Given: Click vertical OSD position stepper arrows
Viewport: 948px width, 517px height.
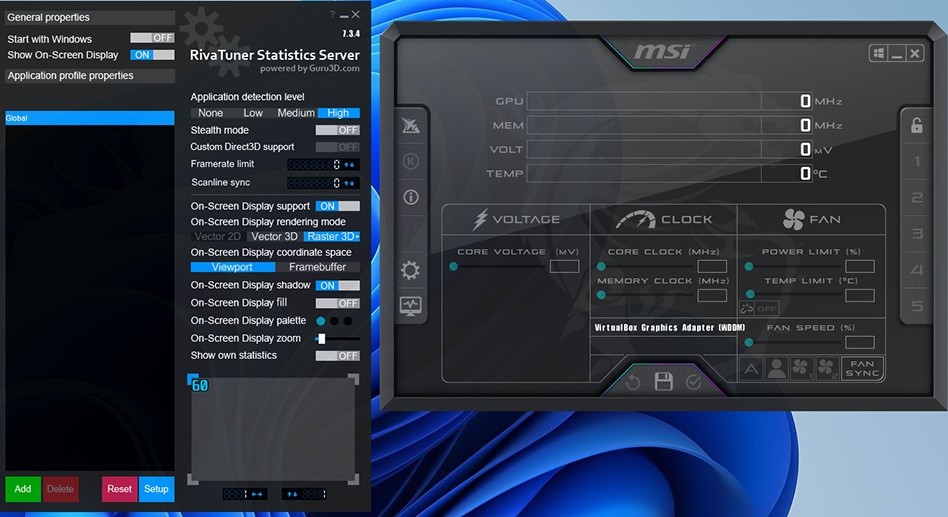Looking at the screenshot, I should (x=292, y=494).
